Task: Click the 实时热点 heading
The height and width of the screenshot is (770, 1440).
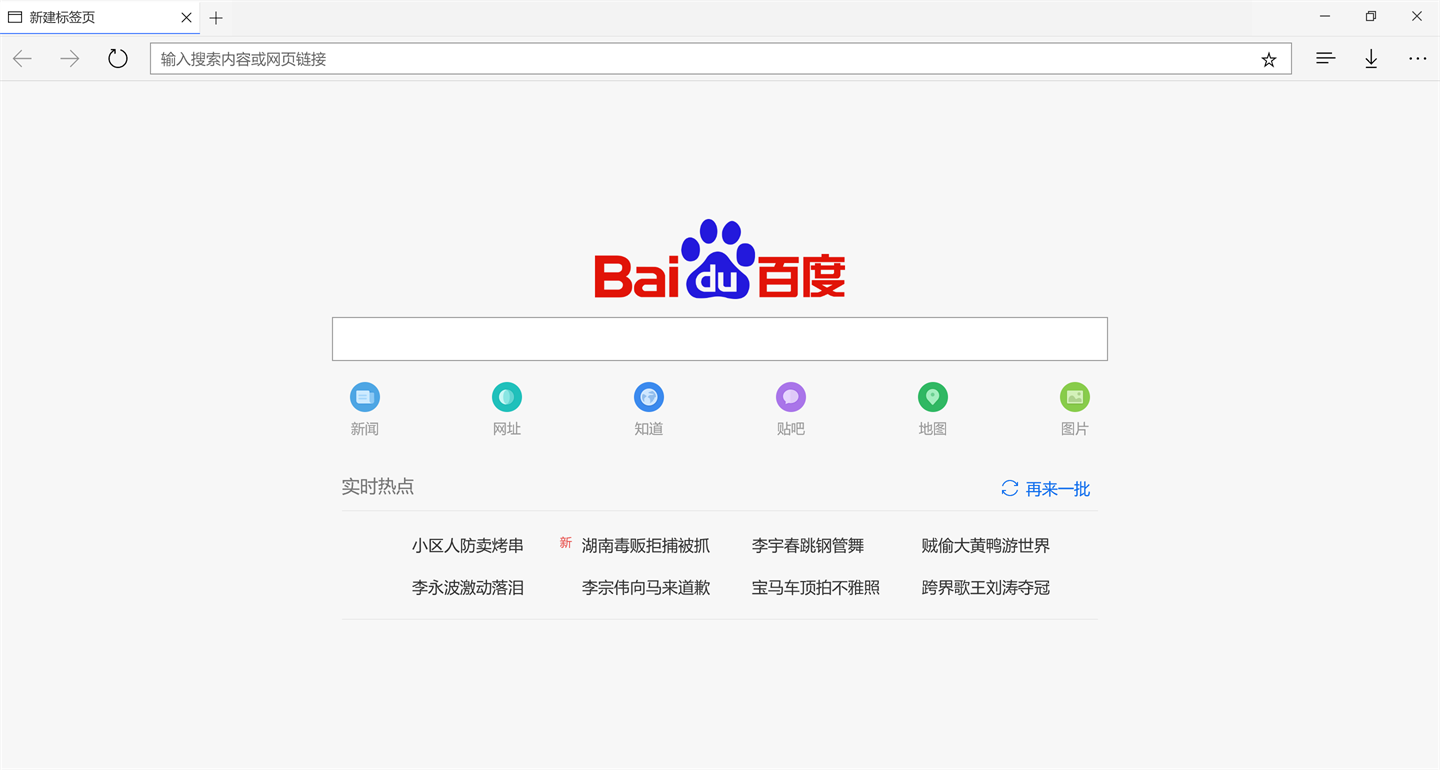Action: [378, 487]
